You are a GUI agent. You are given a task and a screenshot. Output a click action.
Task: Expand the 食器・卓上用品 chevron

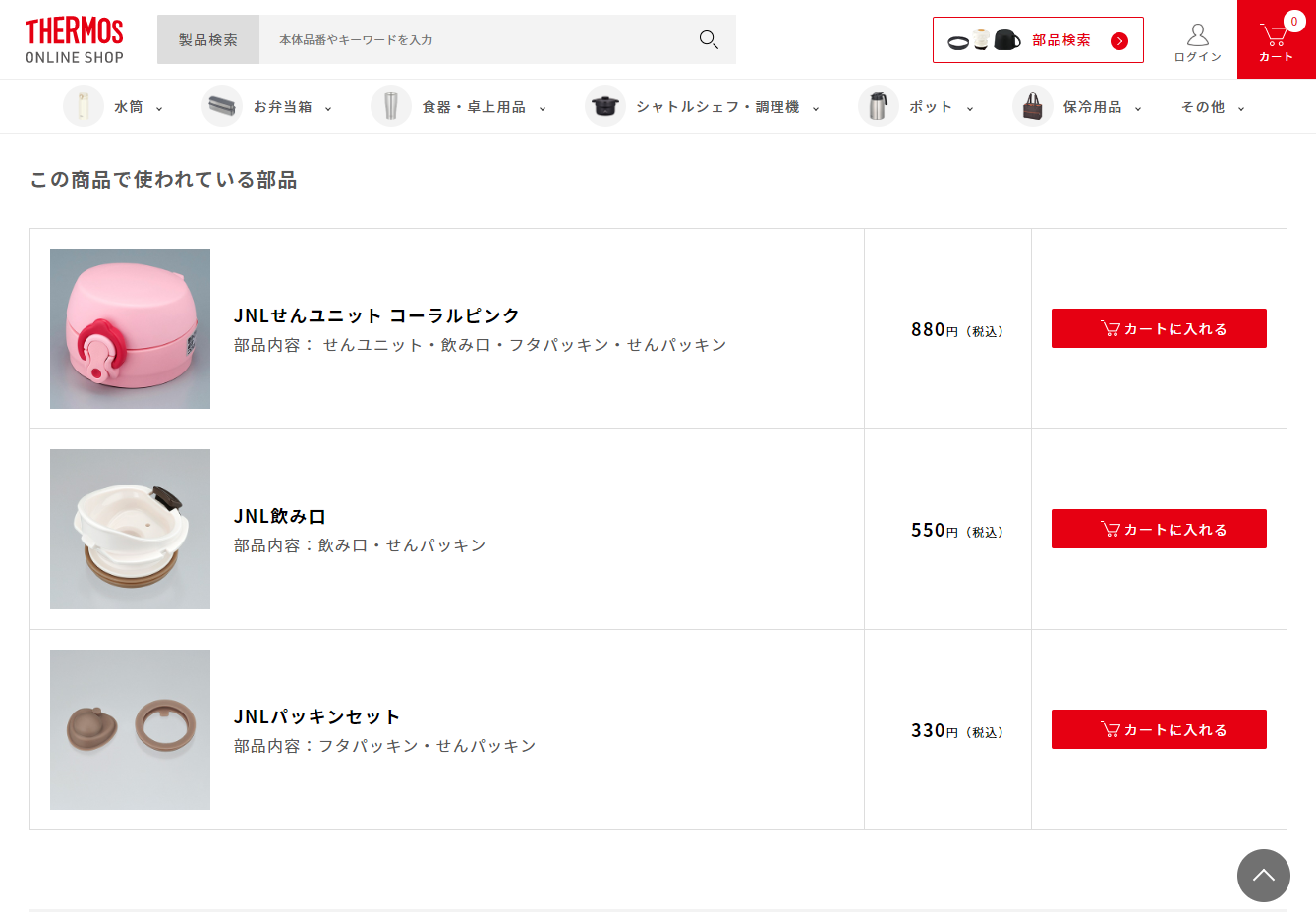click(x=543, y=109)
